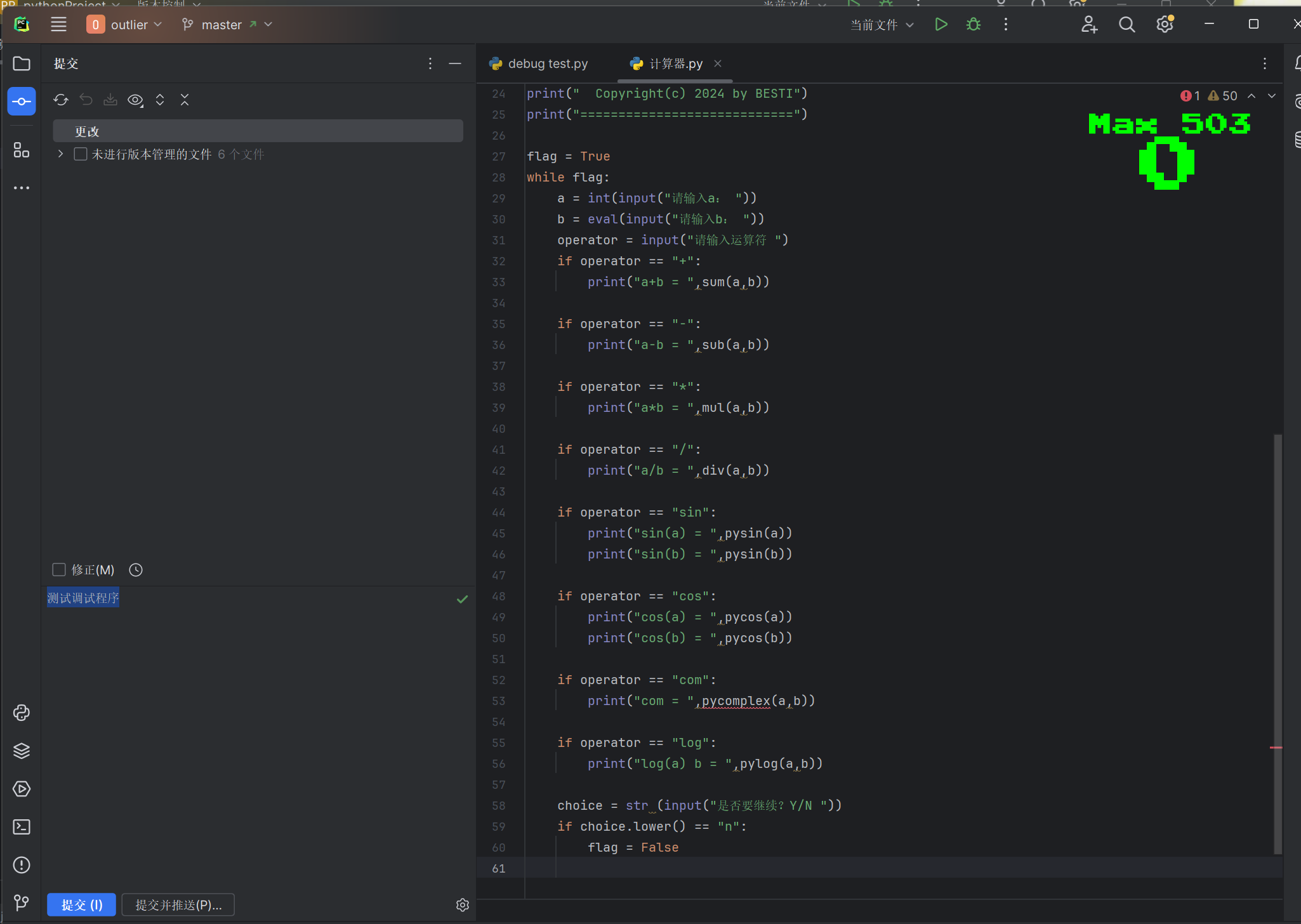Click the 提交并推送(P) button

click(x=178, y=905)
